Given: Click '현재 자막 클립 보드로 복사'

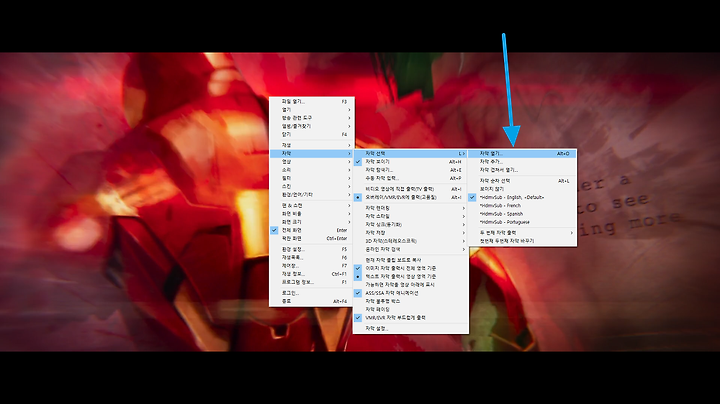Looking at the screenshot, I should tap(411, 260).
